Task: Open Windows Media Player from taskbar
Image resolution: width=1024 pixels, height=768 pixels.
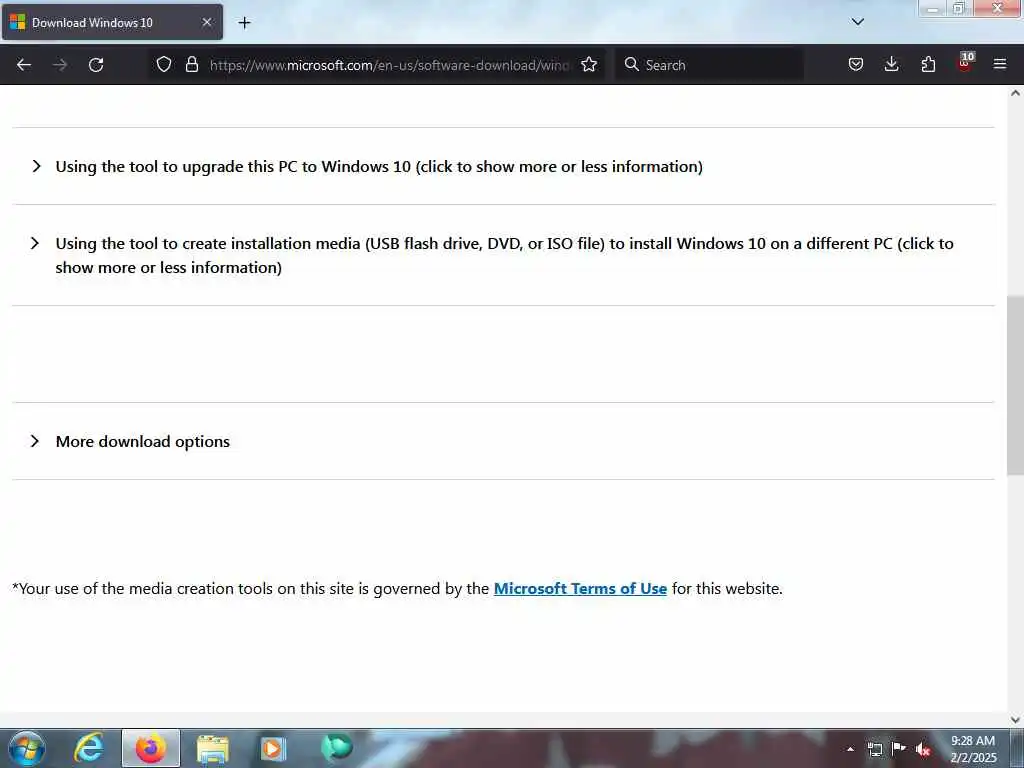Action: pyautogui.click(x=273, y=748)
